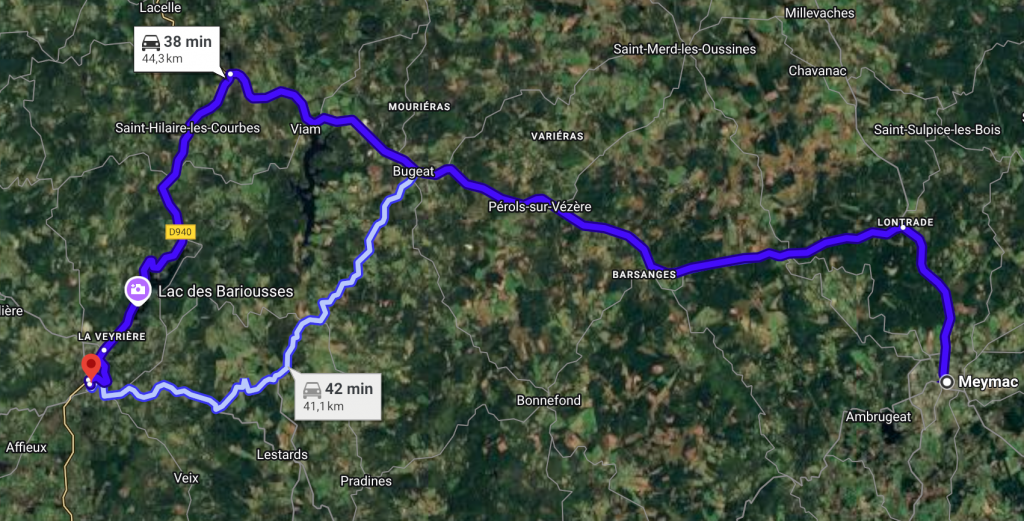Click the Lestards village label

(282, 454)
